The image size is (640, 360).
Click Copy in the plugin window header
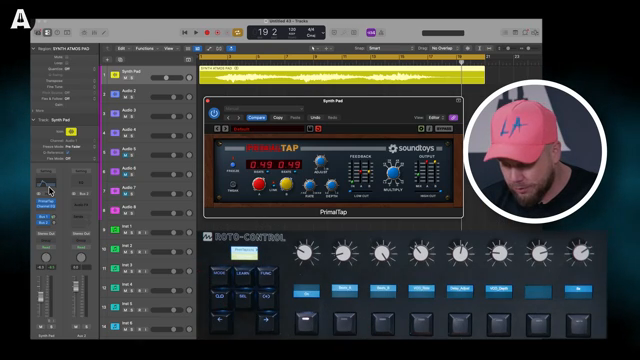pyautogui.click(x=278, y=118)
